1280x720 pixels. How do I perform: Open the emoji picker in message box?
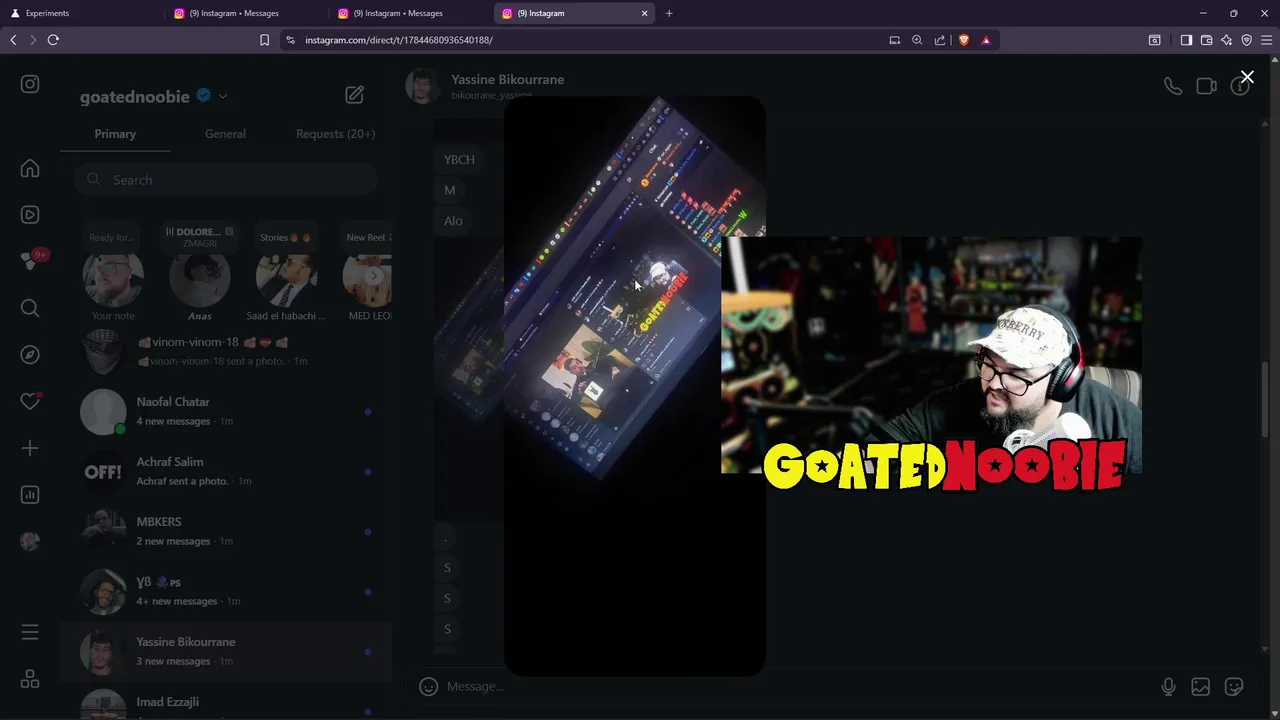[x=428, y=686]
